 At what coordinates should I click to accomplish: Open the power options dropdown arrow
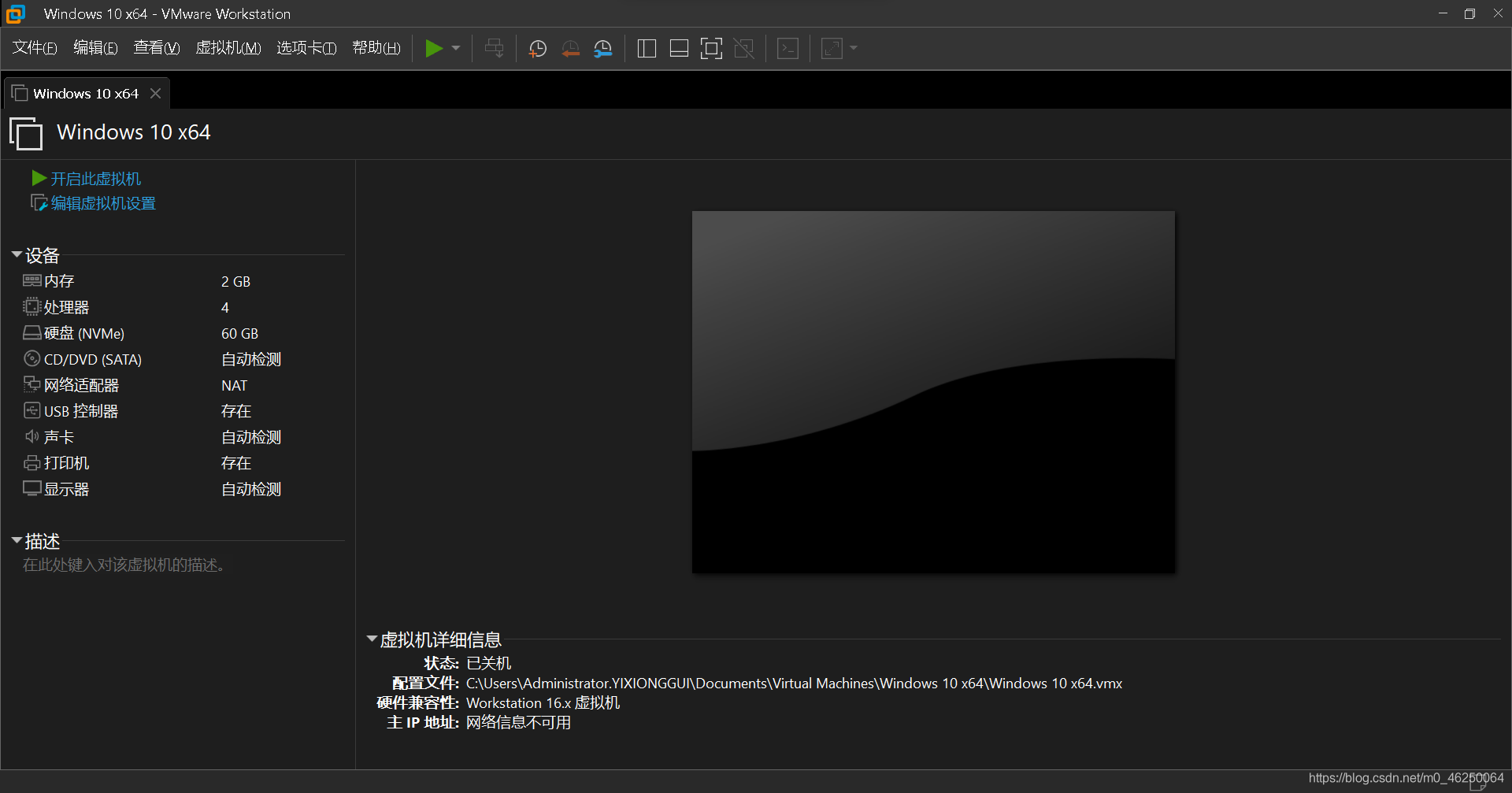[456, 49]
